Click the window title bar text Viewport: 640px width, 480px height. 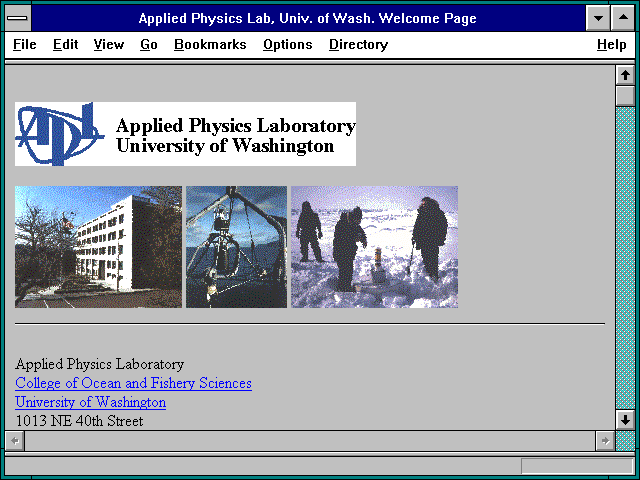pyautogui.click(x=307, y=18)
